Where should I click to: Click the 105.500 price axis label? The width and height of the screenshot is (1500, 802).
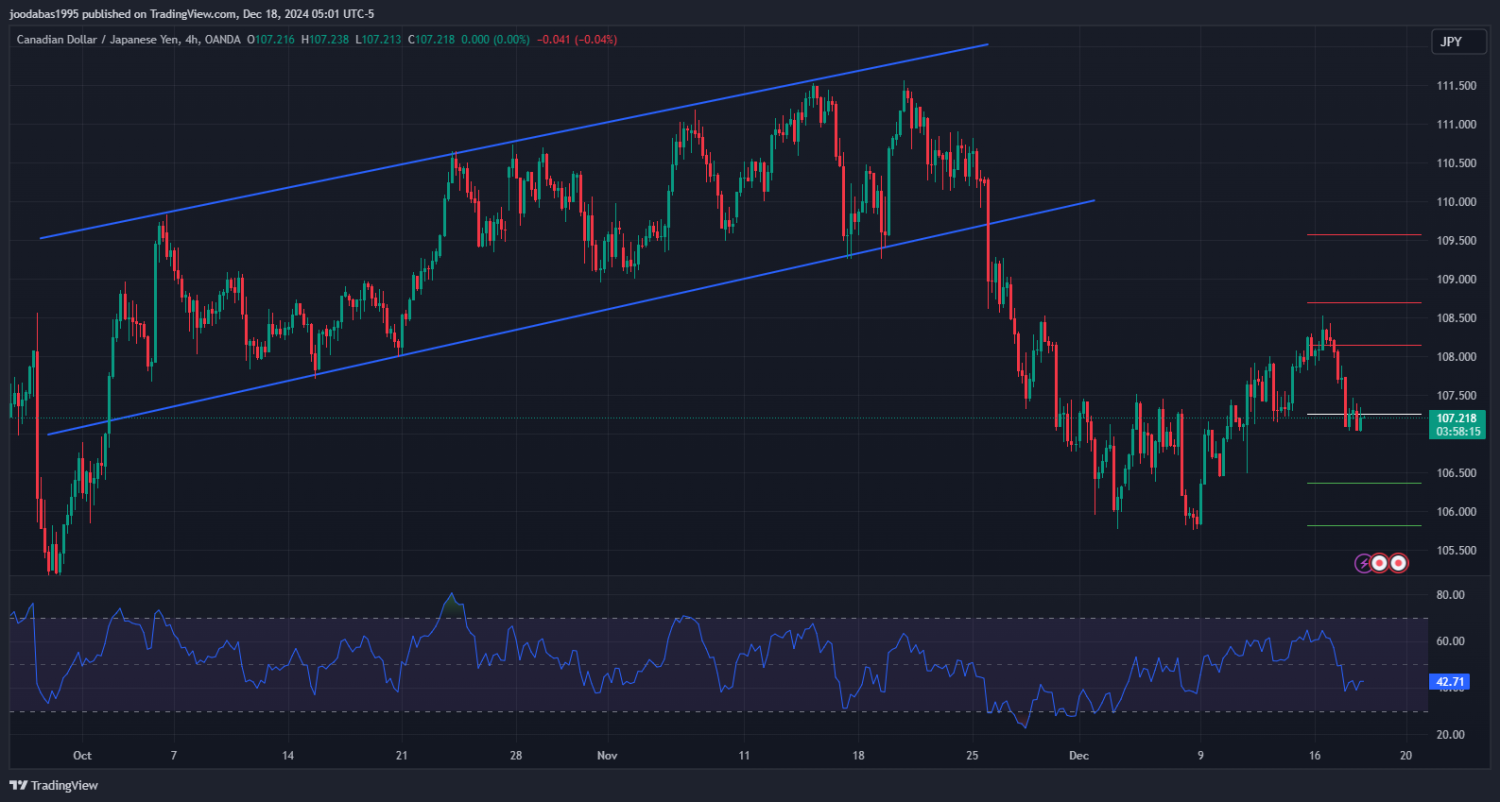click(1456, 550)
